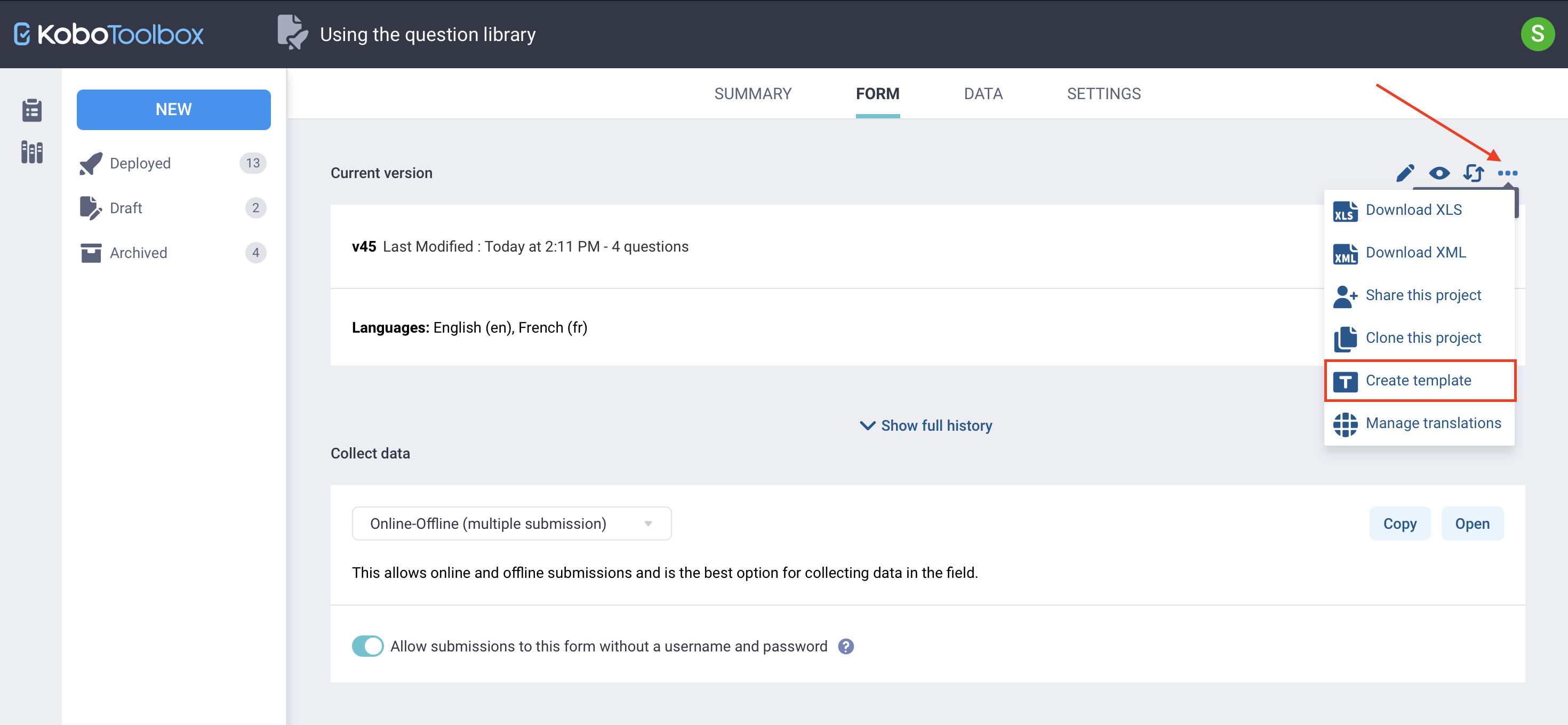Screen dimensions: 1568x725
Task: Choose Download XLS from menu
Action: tap(1413, 210)
